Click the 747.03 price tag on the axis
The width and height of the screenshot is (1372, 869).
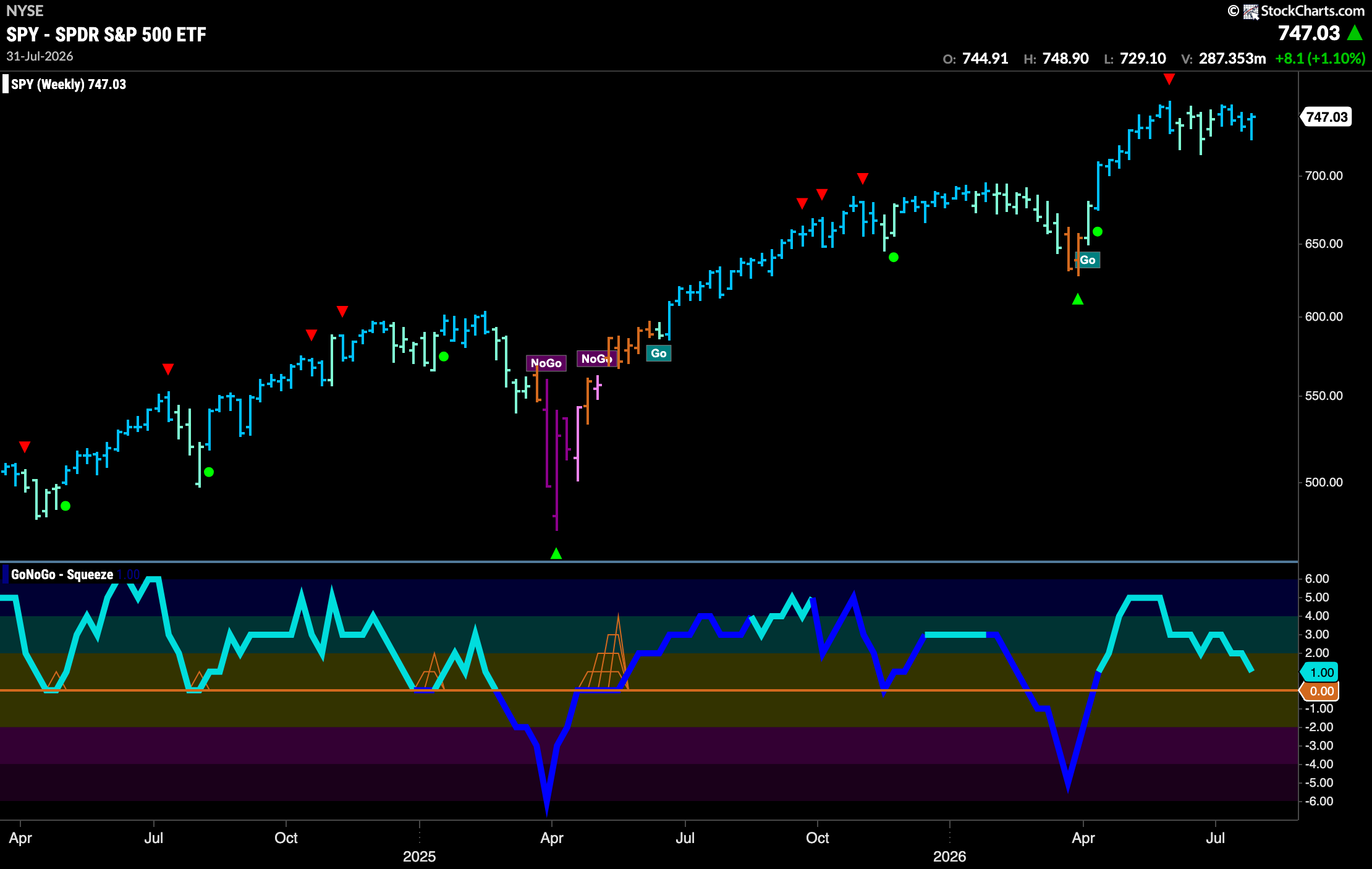point(1326,117)
